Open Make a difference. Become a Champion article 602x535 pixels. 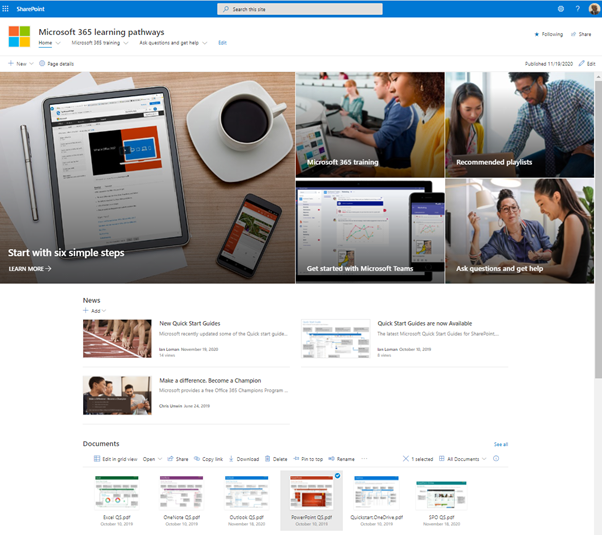210,380
